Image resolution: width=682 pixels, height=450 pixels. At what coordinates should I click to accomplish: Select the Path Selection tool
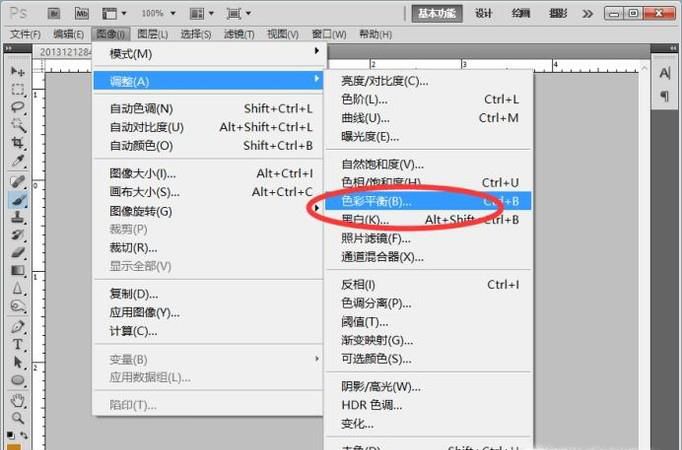click(x=17, y=362)
